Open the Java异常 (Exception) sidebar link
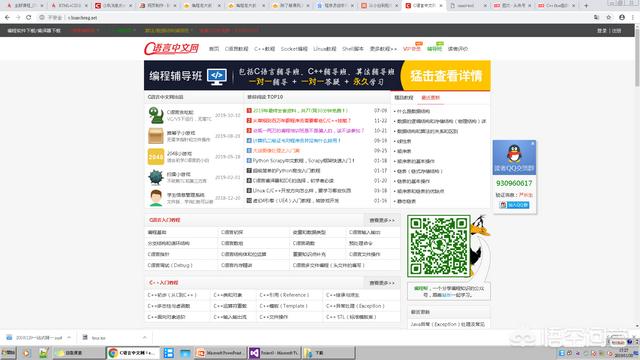The height and width of the screenshot is (360, 640). tap(447, 324)
